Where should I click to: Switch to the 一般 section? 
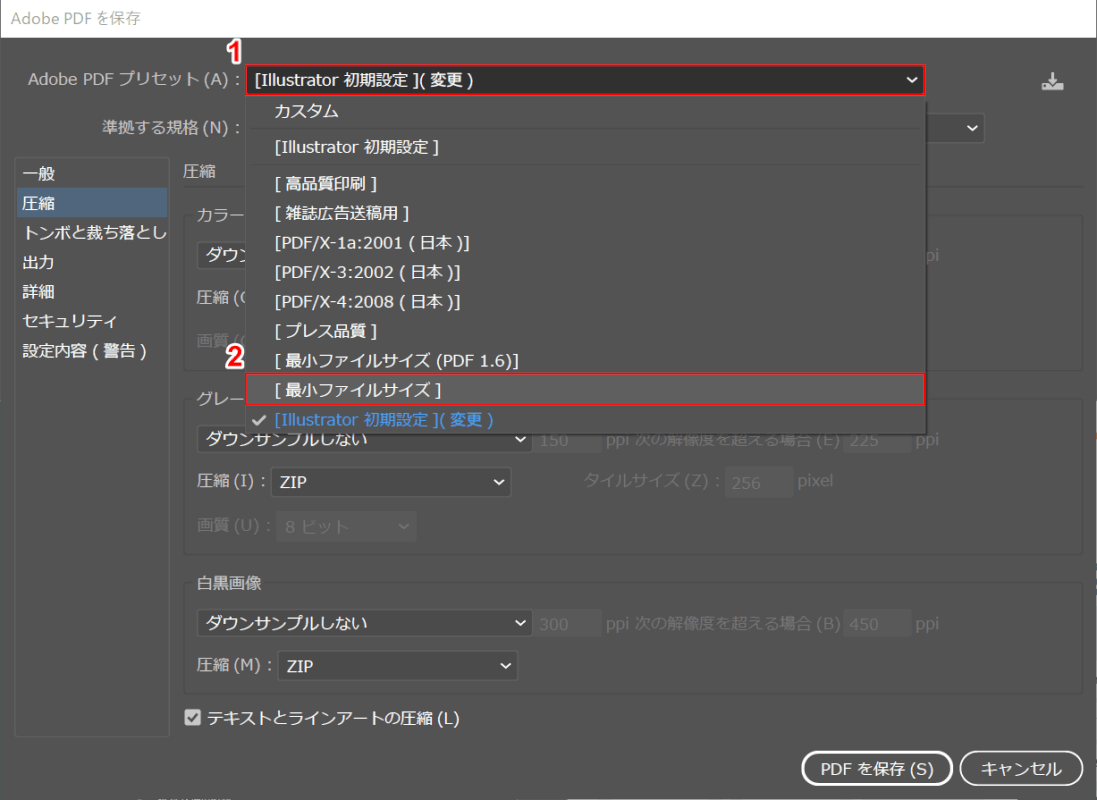[92, 174]
